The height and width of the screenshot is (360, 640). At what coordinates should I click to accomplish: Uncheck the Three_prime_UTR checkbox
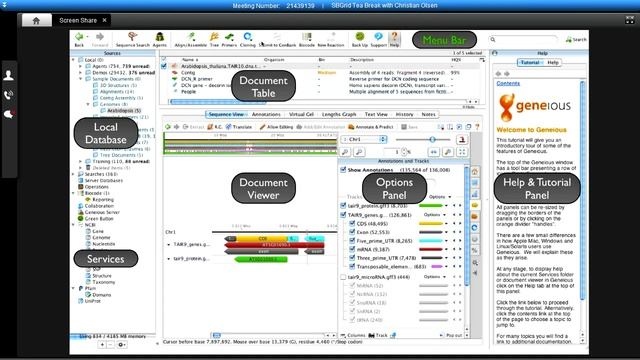(352, 258)
